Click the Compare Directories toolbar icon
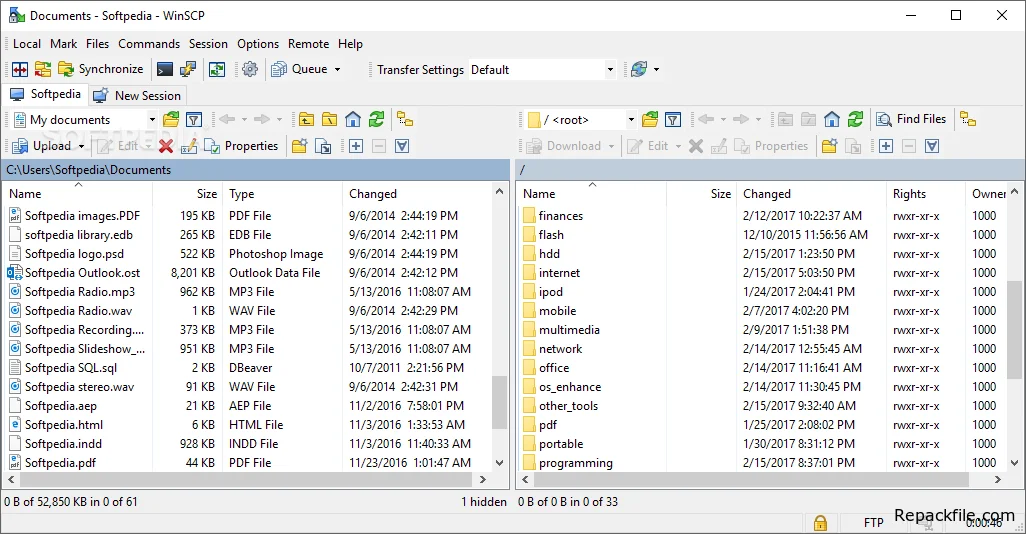The image size is (1026, 534). [43, 69]
